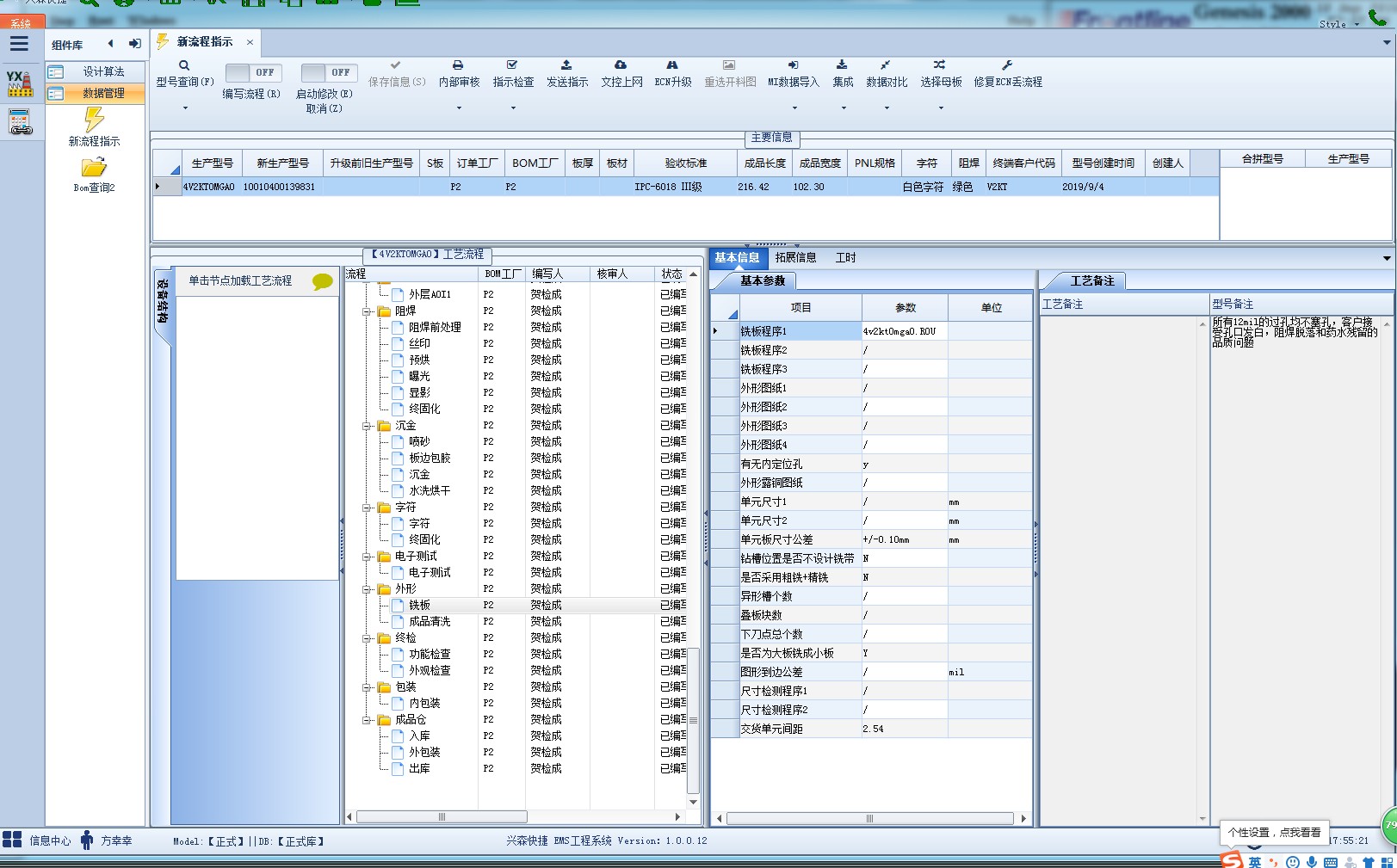Open the 内部审核 dropdown arrow
1397x868 pixels.
click(458, 108)
